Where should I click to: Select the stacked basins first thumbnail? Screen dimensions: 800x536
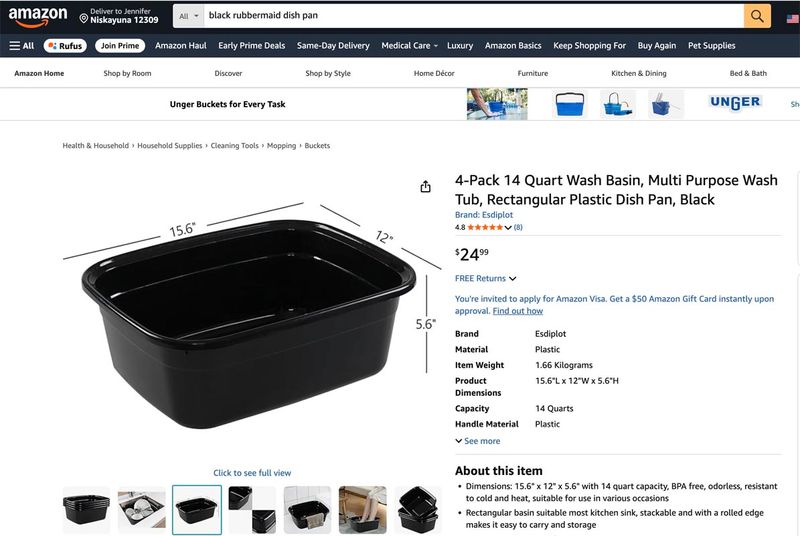[86, 510]
